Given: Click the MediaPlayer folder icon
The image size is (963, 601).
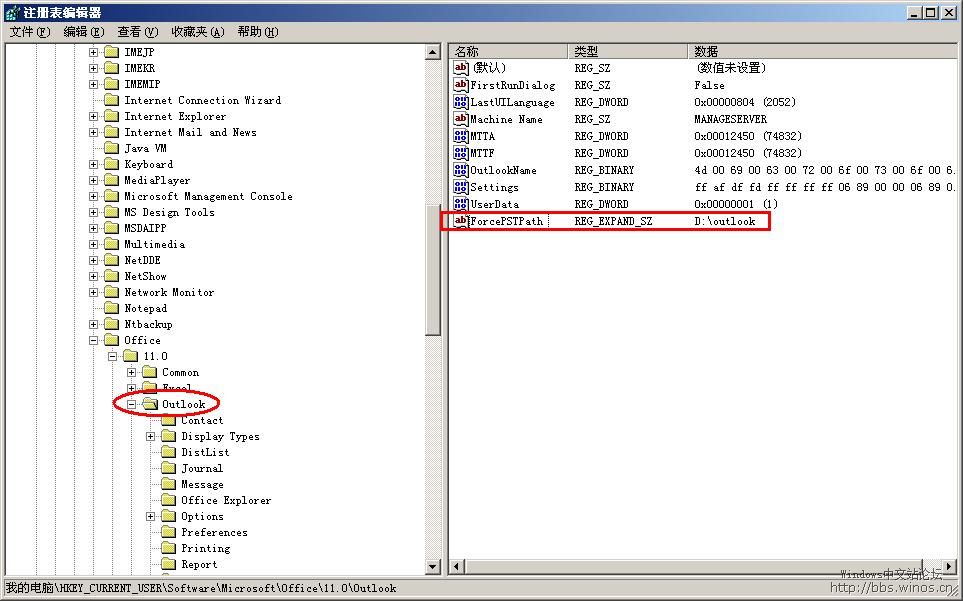Looking at the screenshot, I should (112, 180).
